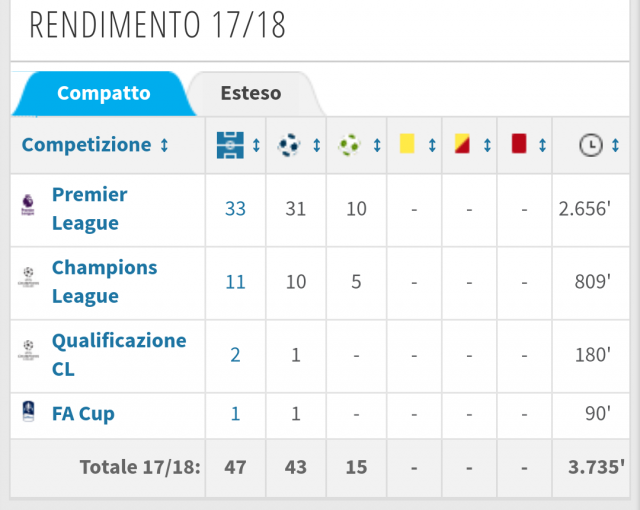The height and width of the screenshot is (510, 640).
Task: Click the FA Cup logo icon
Action: pos(27,413)
